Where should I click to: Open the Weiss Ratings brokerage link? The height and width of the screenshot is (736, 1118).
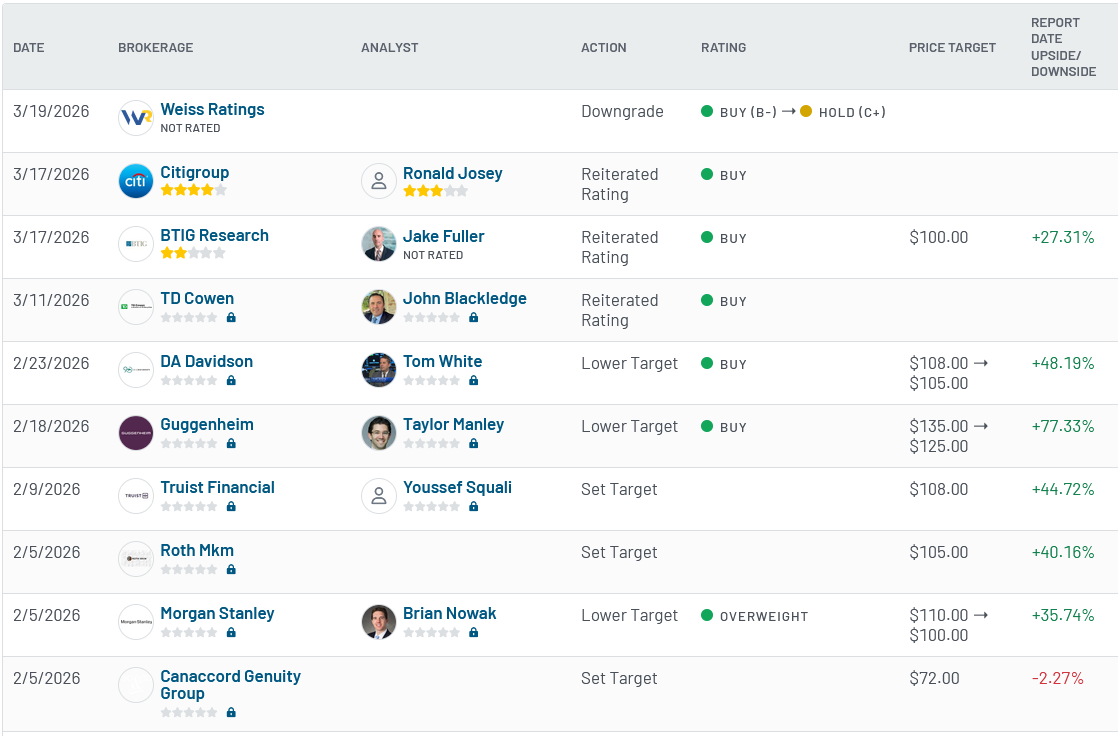tap(212, 109)
